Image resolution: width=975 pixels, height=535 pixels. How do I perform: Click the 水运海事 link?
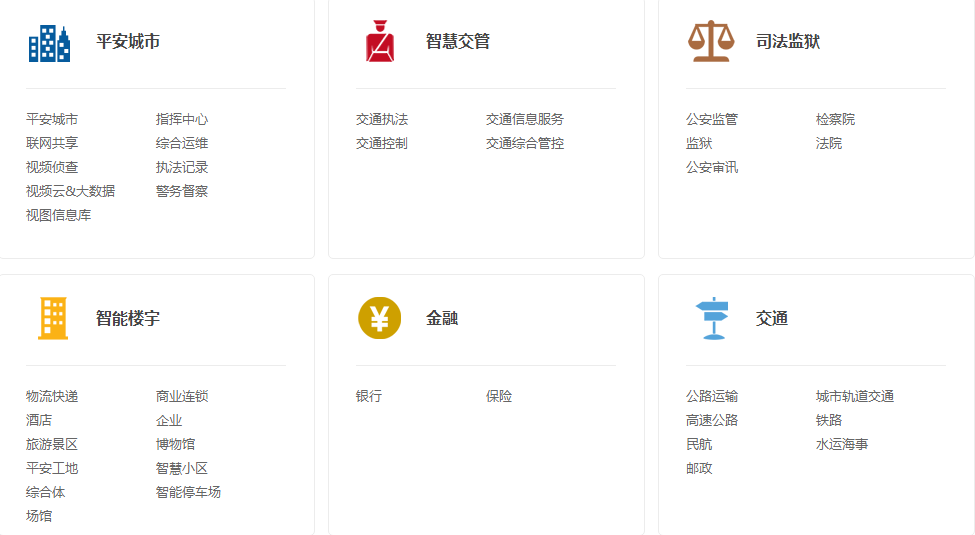pyautogui.click(x=842, y=444)
